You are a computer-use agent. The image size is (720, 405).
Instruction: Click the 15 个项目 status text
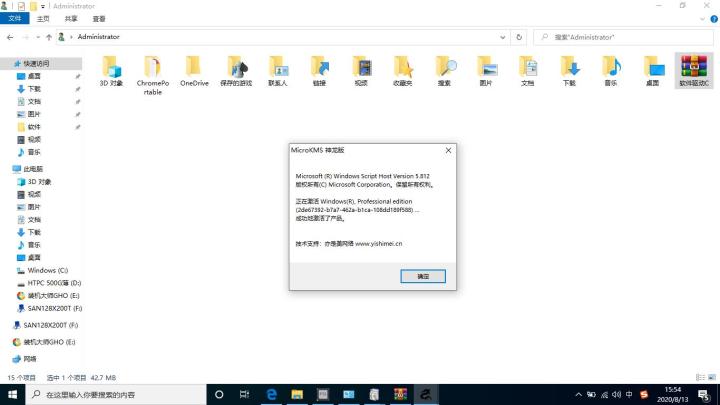(x=22, y=377)
